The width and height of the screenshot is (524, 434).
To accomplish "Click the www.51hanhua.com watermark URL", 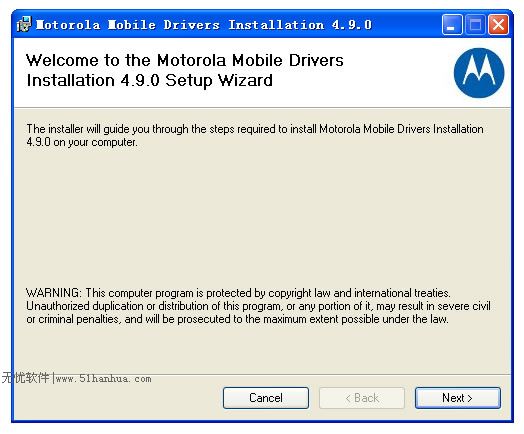I will 103,379.
